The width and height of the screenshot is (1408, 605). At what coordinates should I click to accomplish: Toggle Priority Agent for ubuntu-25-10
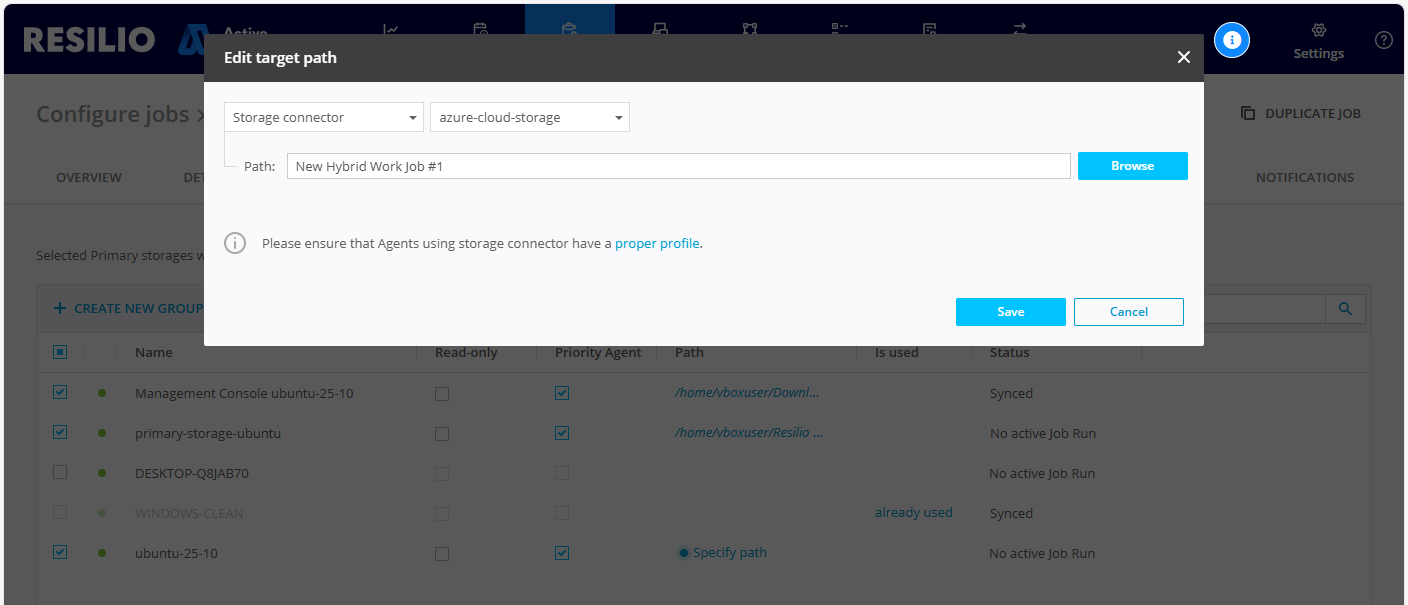[x=562, y=553]
